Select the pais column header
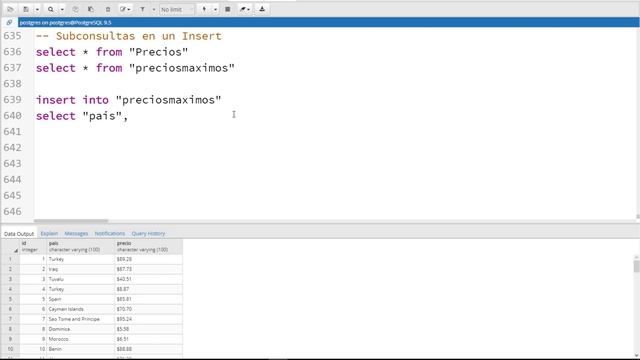The height and width of the screenshot is (360, 640). [80, 246]
